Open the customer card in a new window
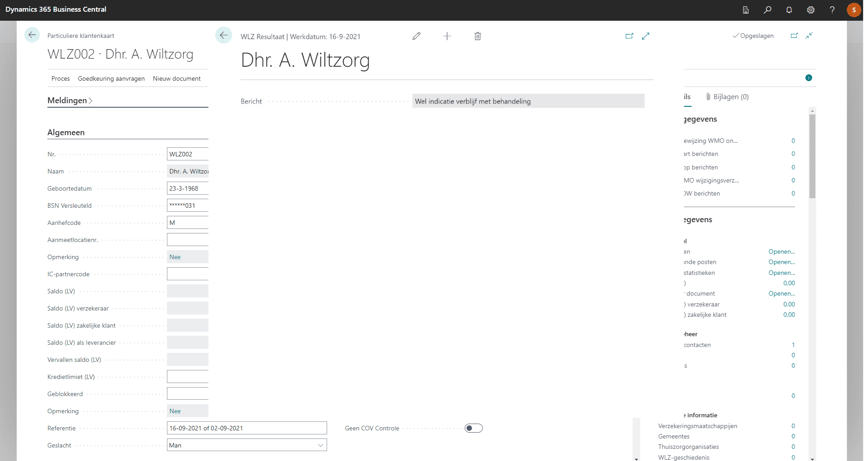Viewport: 864px width, 461px height. pos(794,35)
